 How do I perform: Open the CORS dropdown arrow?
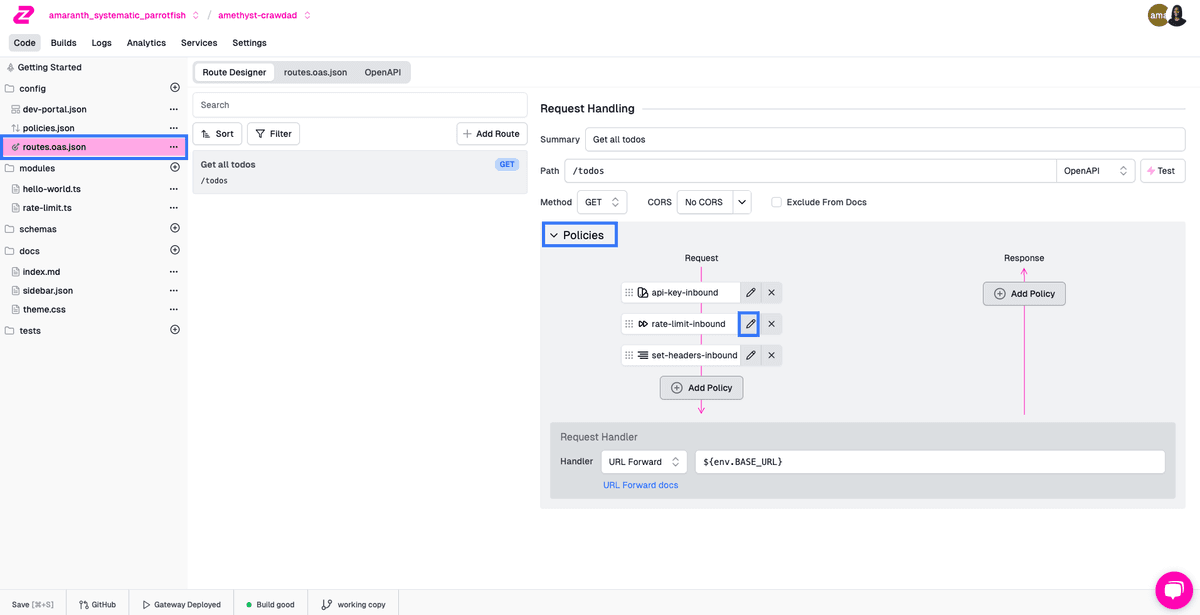742,202
